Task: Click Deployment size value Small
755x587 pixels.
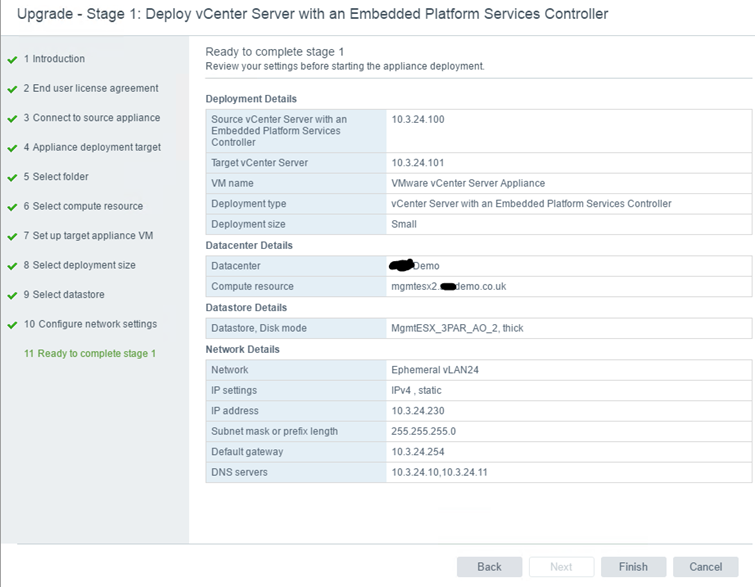Action: click(404, 224)
